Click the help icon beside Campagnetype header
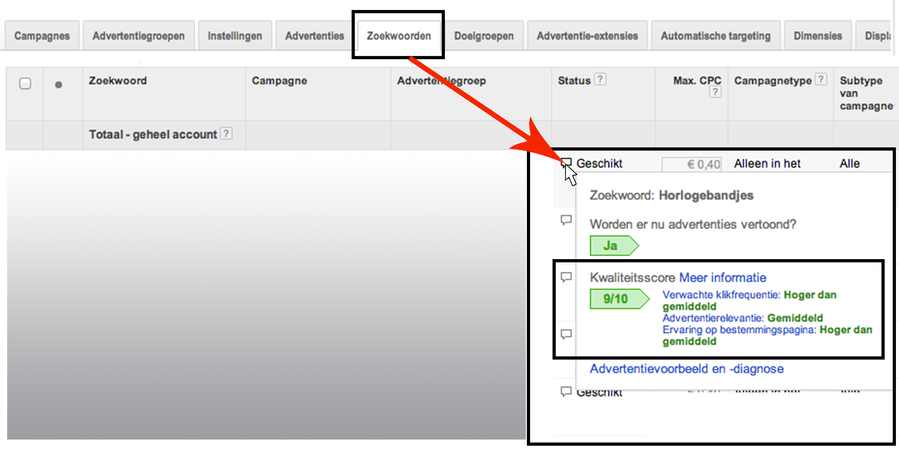 (x=821, y=80)
